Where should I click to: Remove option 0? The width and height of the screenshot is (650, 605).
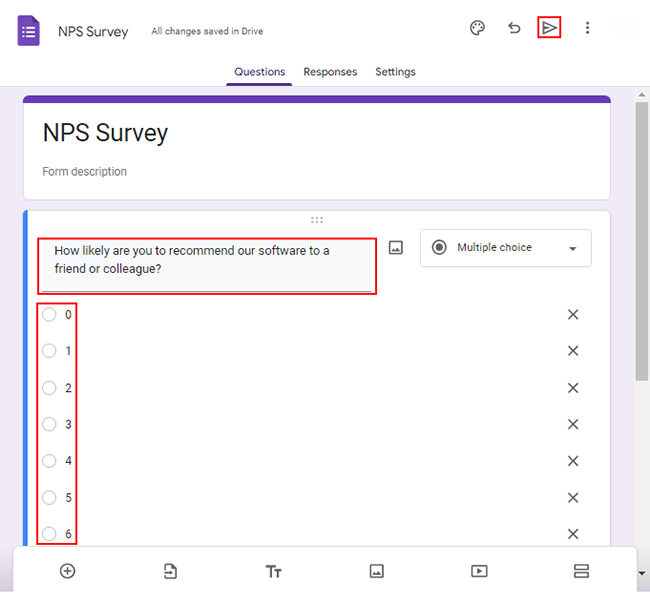573,315
